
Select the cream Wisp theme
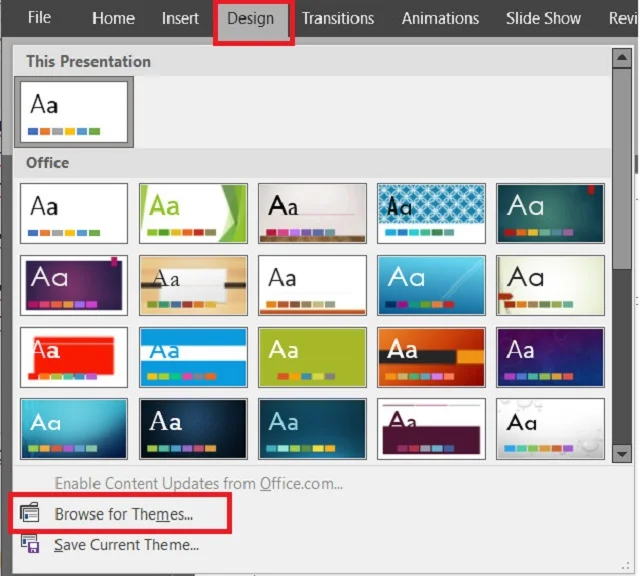point(550,285)
